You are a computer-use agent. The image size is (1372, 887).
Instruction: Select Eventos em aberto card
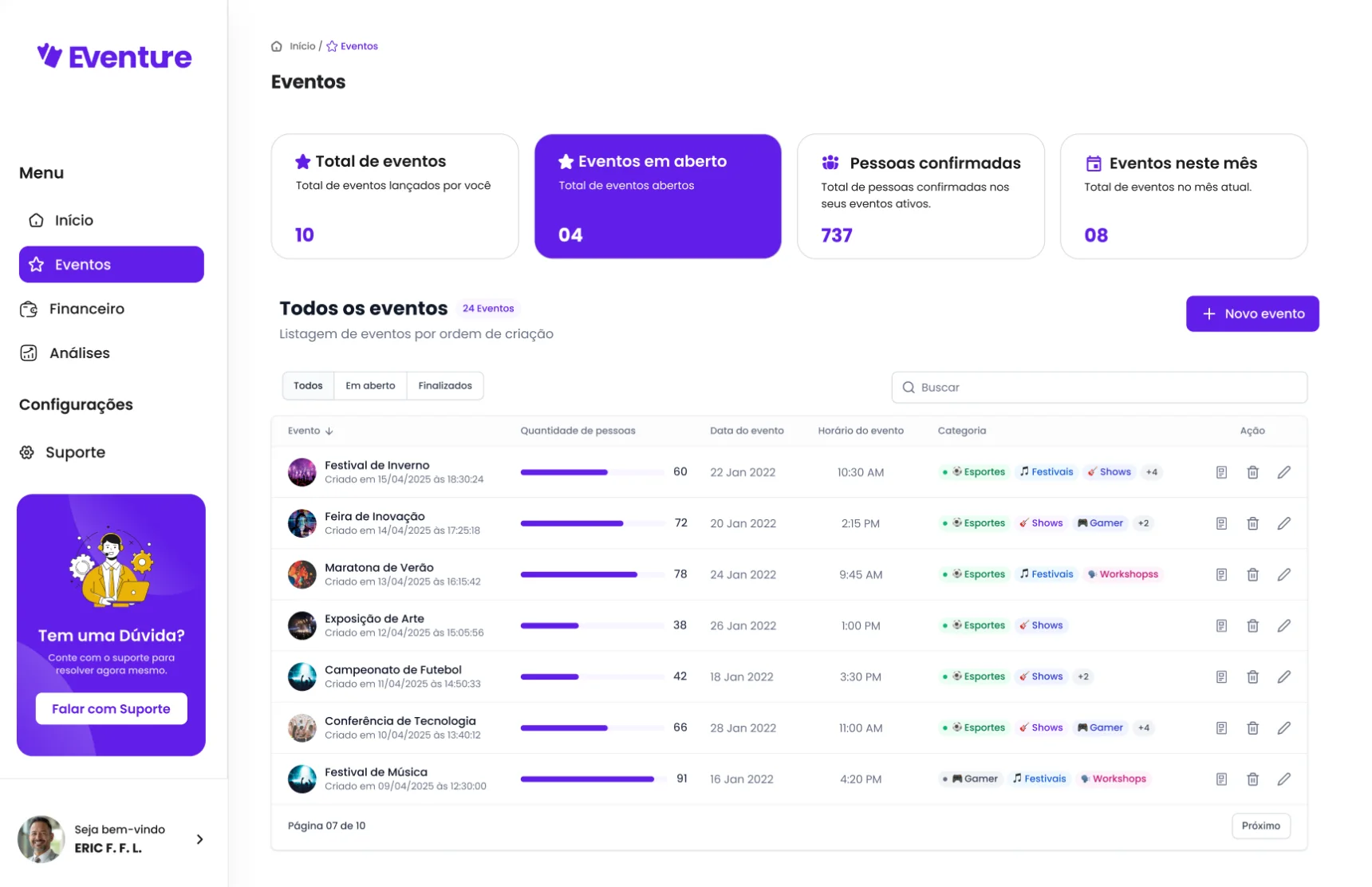[x=657, y=196]
